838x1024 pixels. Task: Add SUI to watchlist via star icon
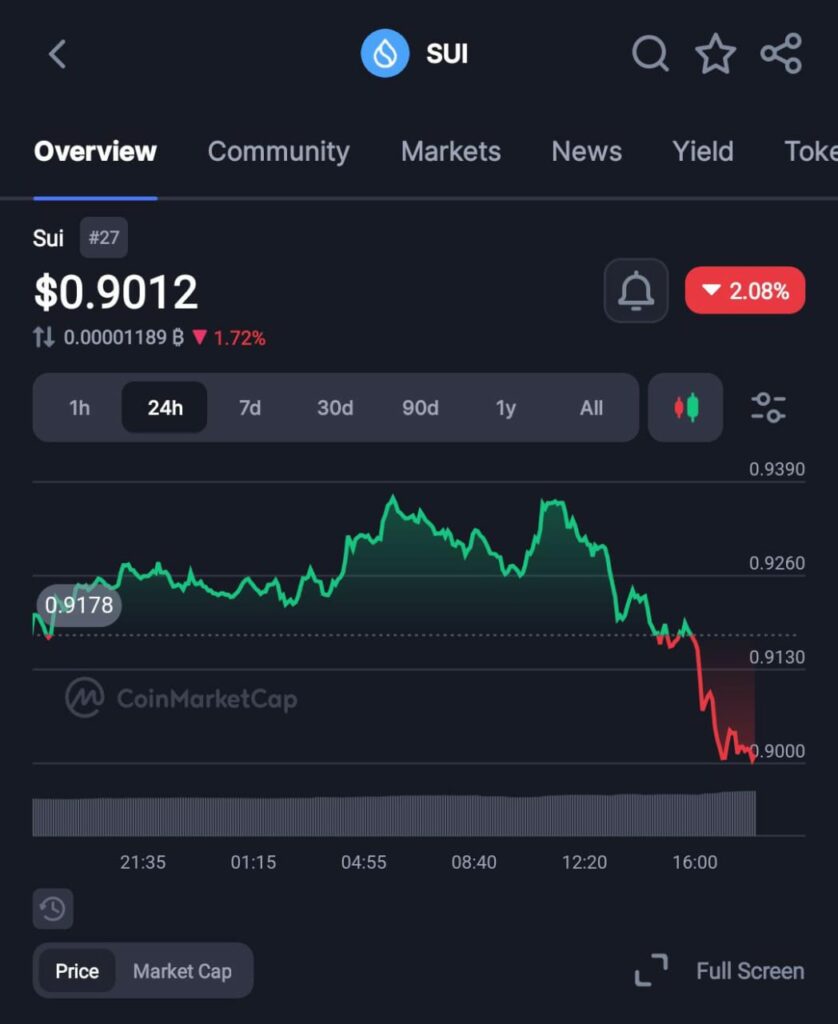pyautogui.click(x=716, y=55)
